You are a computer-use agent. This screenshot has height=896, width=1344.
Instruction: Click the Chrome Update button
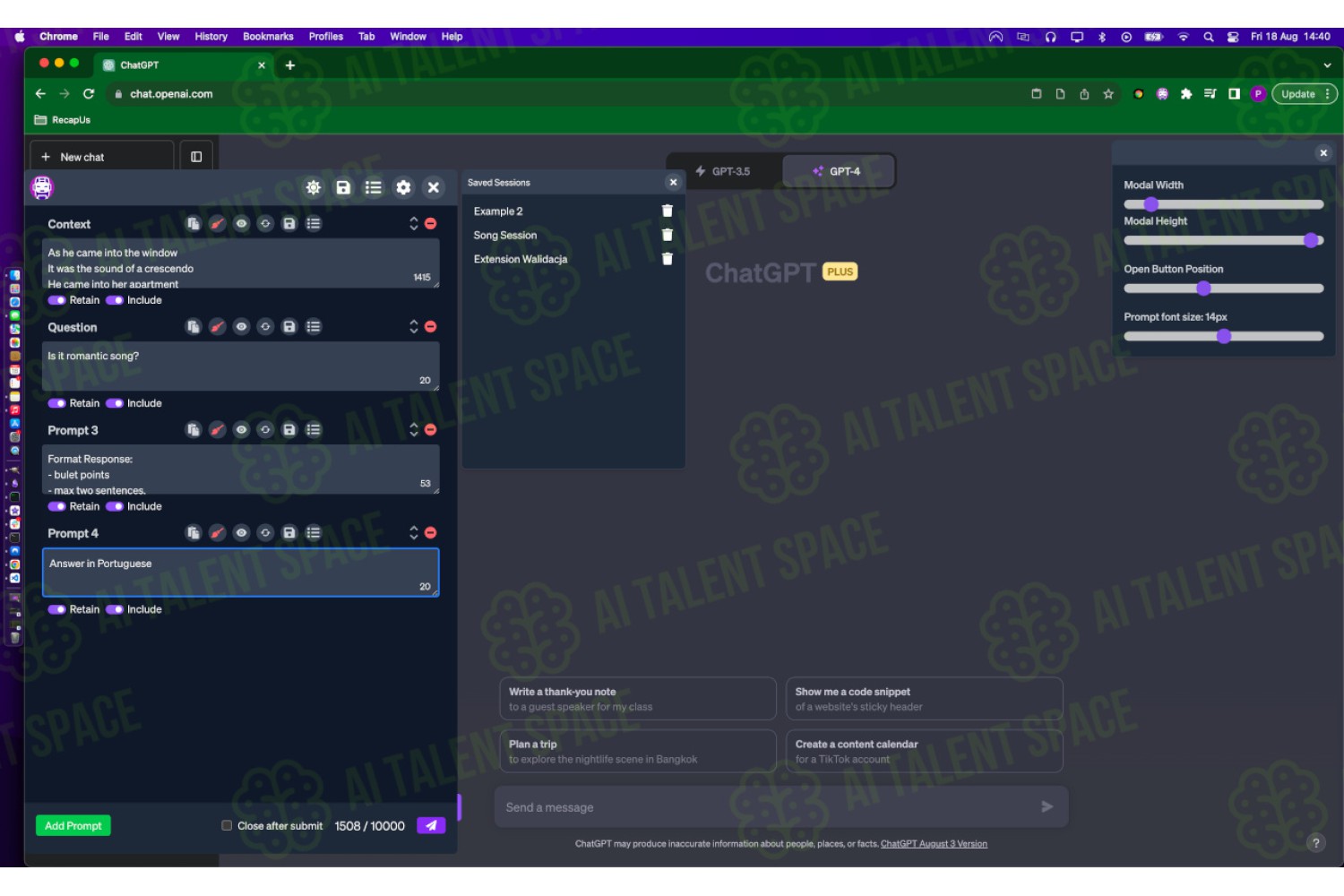pos(1297,94)
